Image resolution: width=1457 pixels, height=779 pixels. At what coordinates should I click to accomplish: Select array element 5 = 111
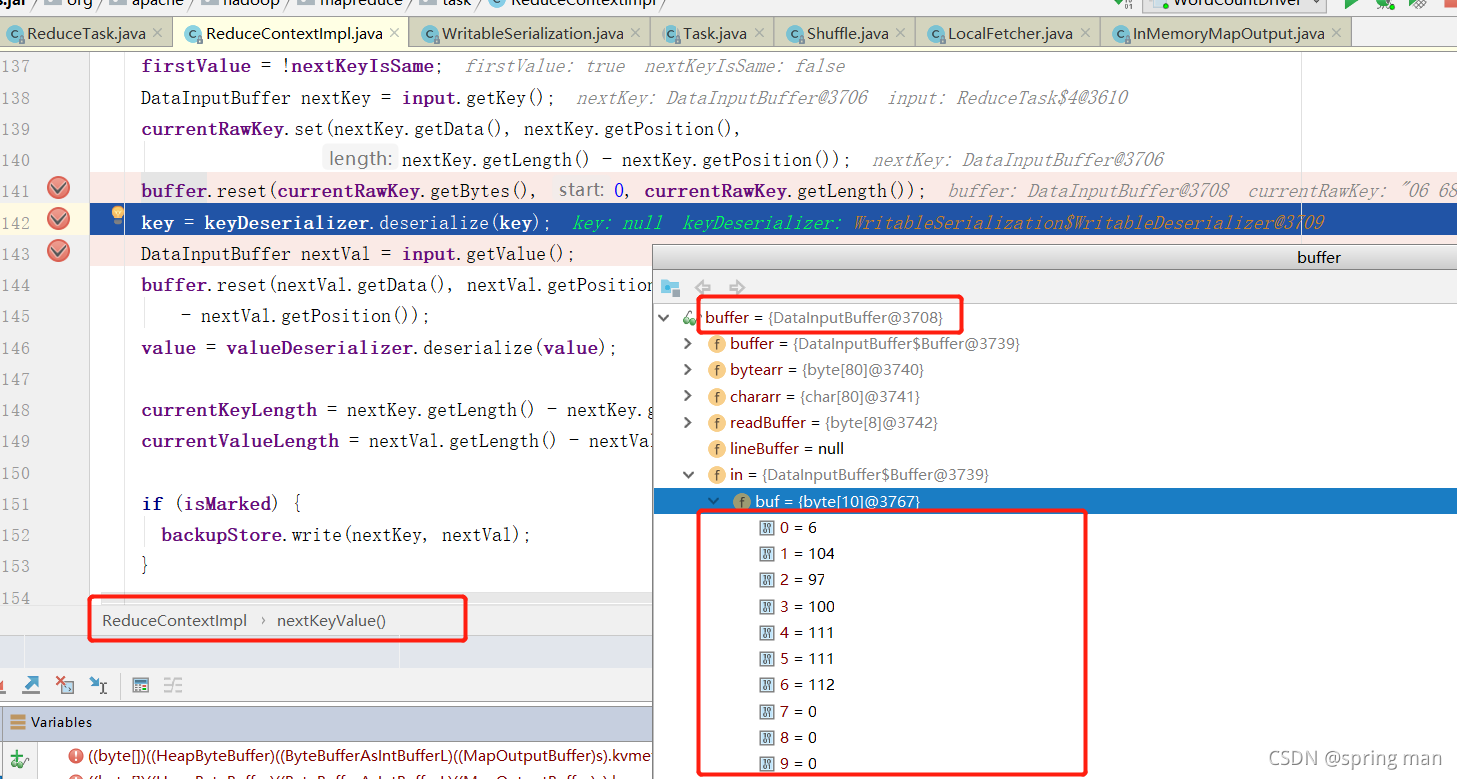(1055, 658)
